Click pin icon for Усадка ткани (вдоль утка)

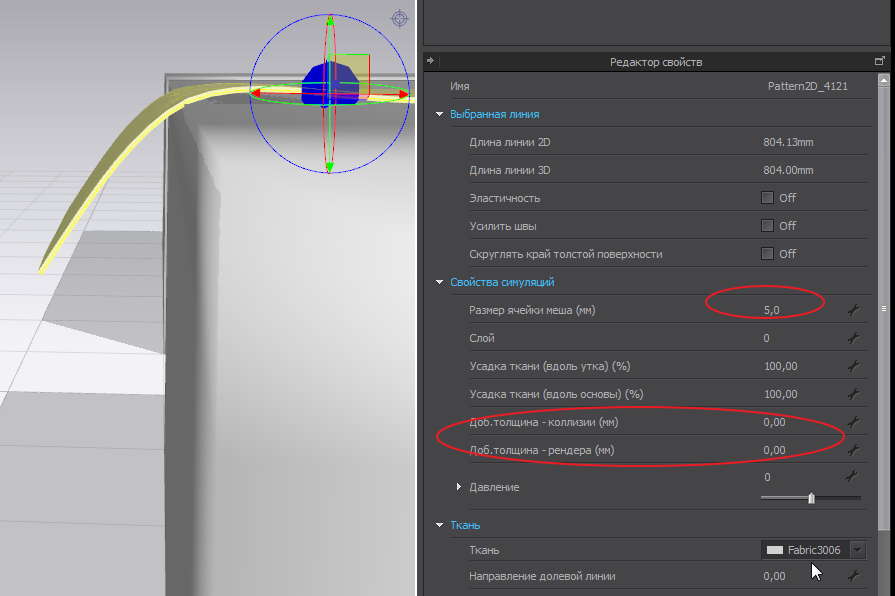click(853, 366)
